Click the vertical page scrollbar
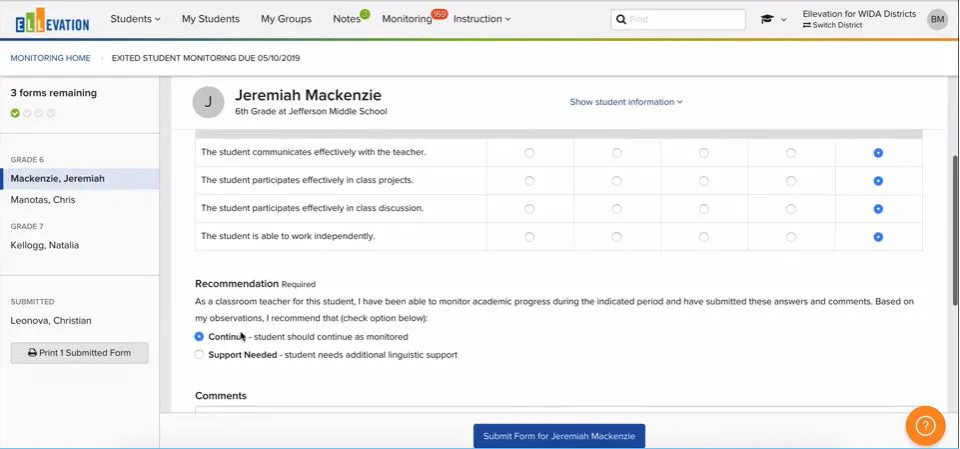The image size is (960, 449). pyautogui.click(x=955, y=230)
